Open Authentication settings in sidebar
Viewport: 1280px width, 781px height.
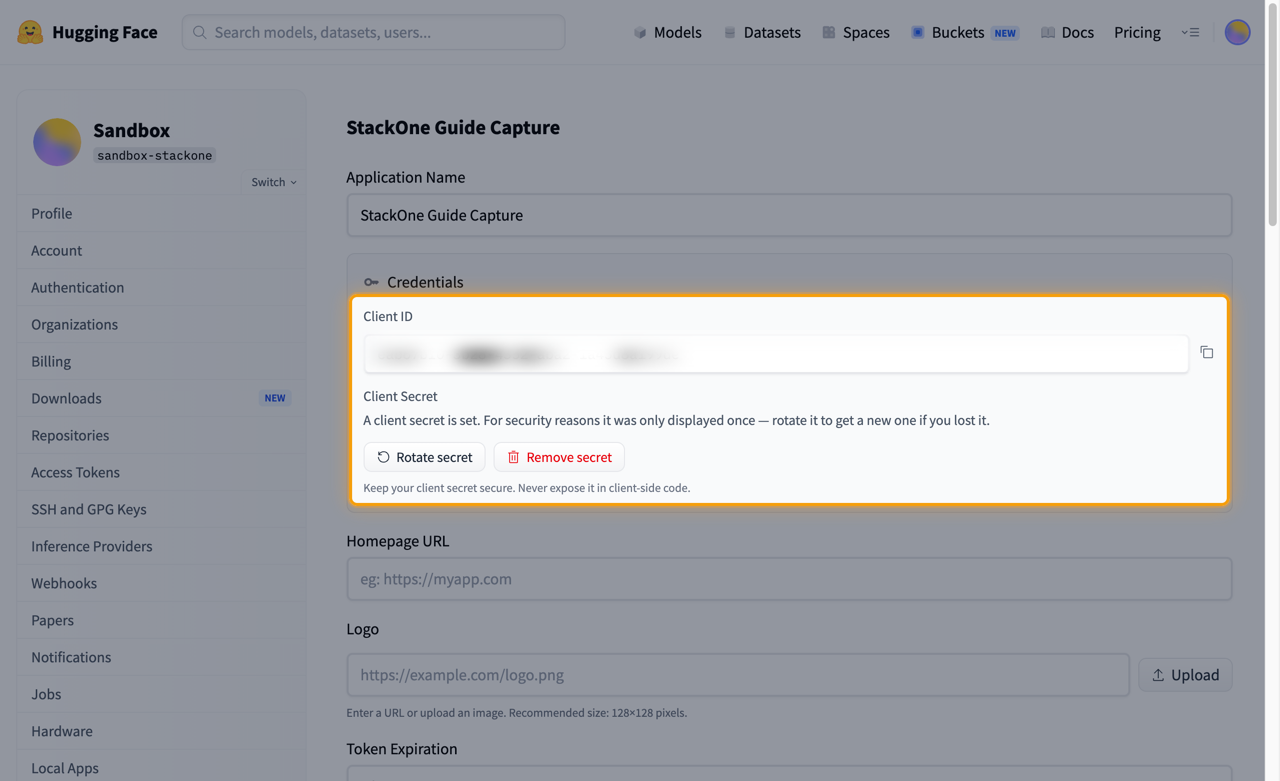[x=161, y=287]
